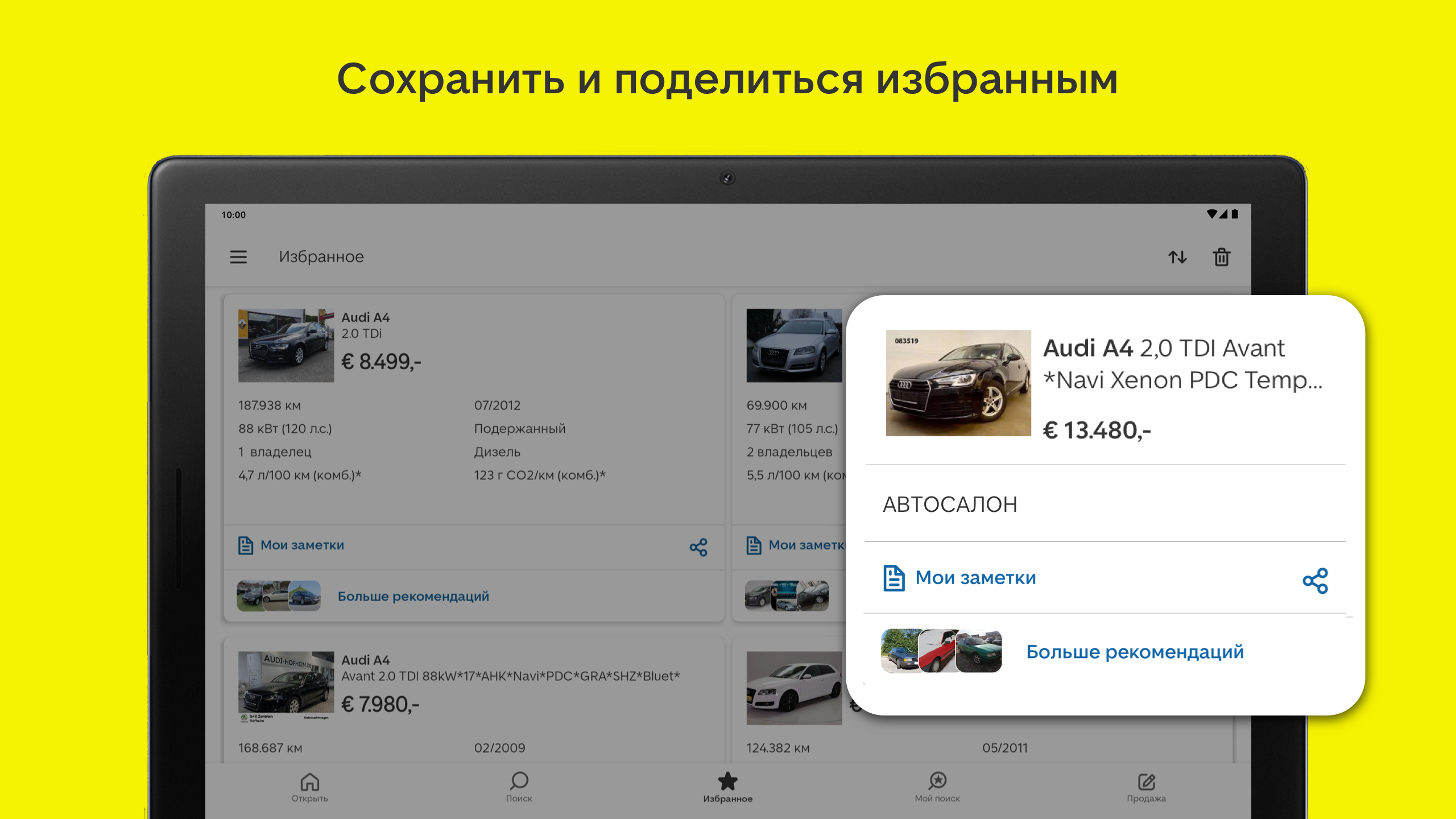1456x819 pixels.
Task: Open Мои заметки for the 69.900 км car
Action: (x=796, y=545)
